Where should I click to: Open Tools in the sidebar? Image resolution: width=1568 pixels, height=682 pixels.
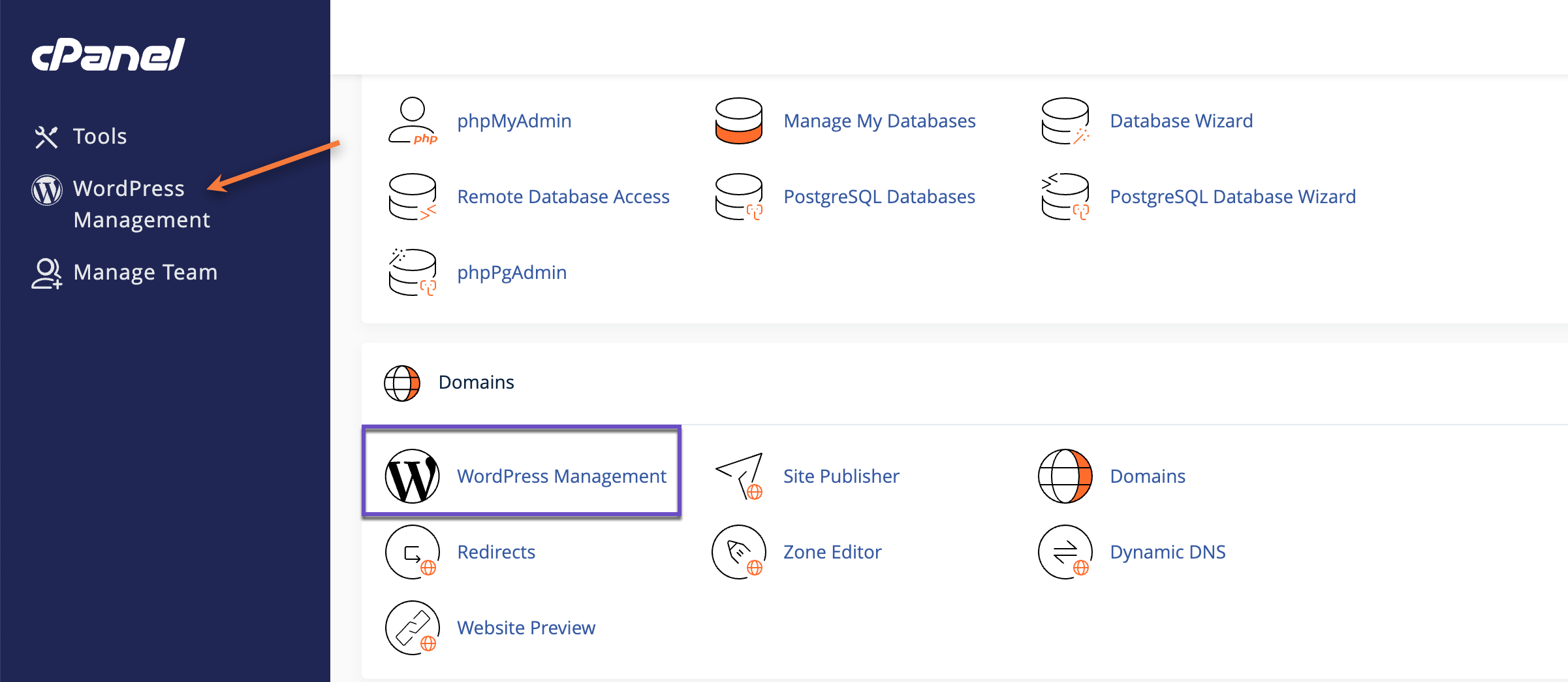click(x=99, y=137)
